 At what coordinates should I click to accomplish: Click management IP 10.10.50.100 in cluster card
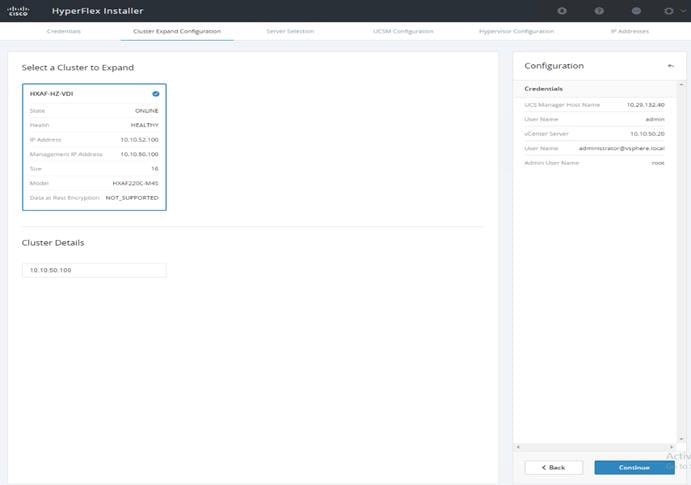[139, 154]
